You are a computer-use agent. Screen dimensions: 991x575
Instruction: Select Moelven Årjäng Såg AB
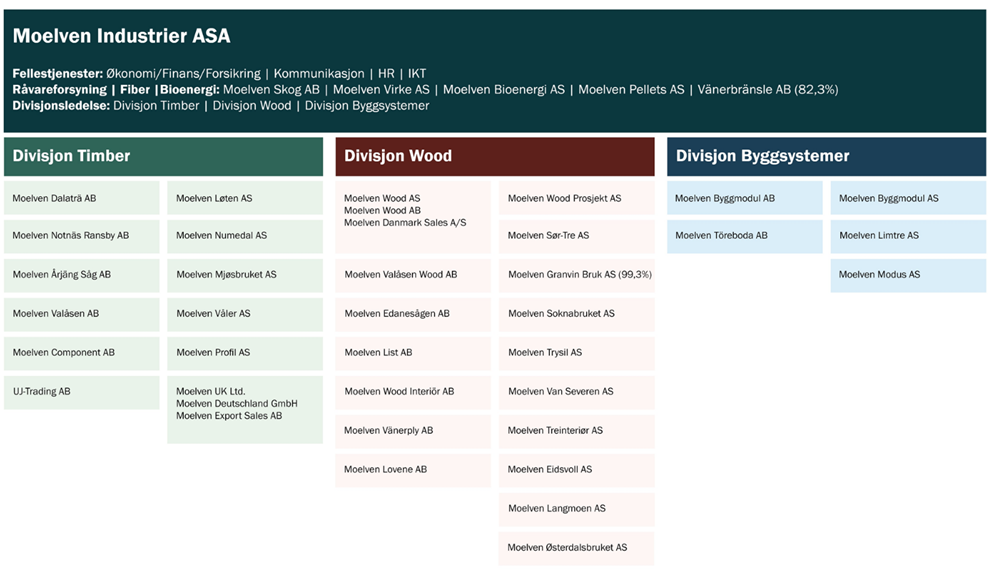[82, 275]
